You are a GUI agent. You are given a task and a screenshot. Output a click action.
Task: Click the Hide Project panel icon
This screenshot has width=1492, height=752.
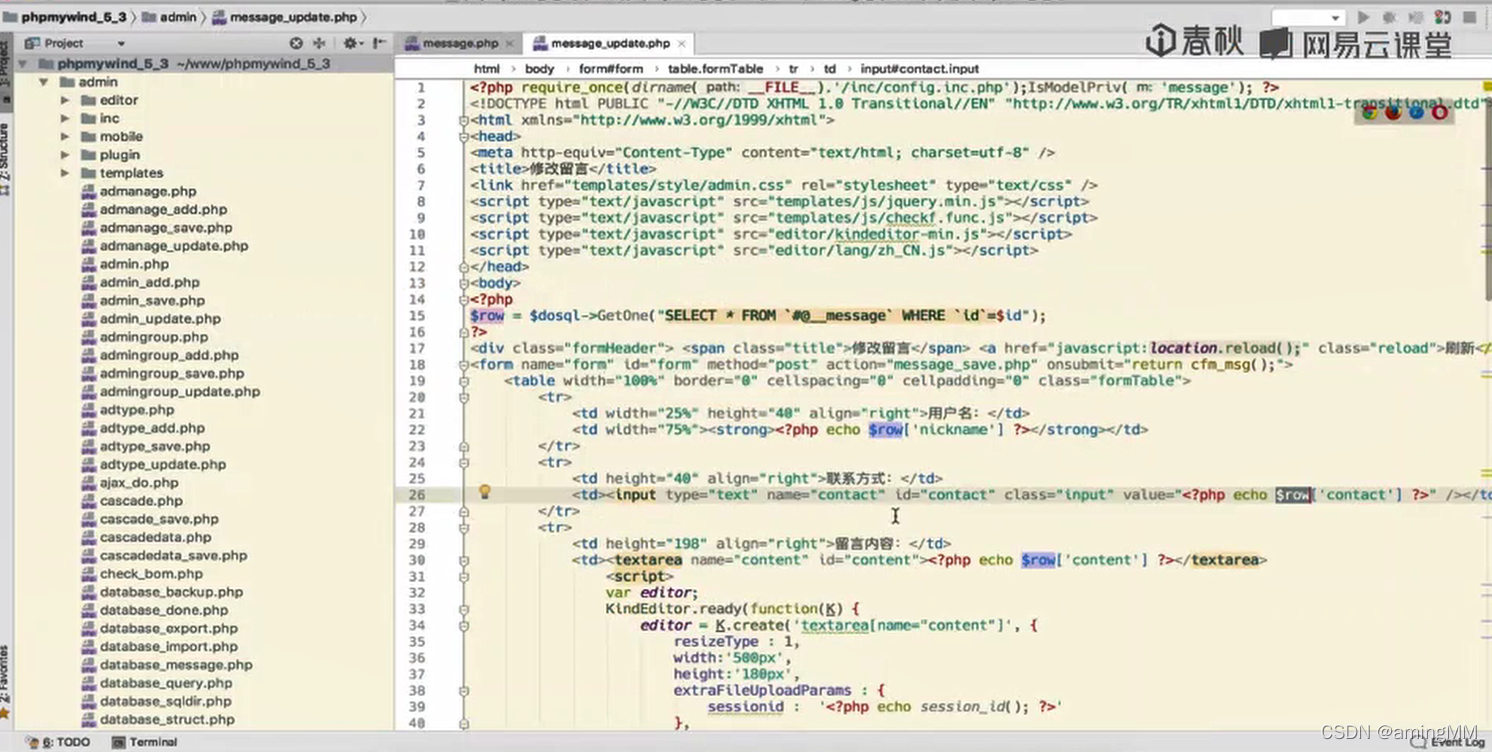[379, 43]
